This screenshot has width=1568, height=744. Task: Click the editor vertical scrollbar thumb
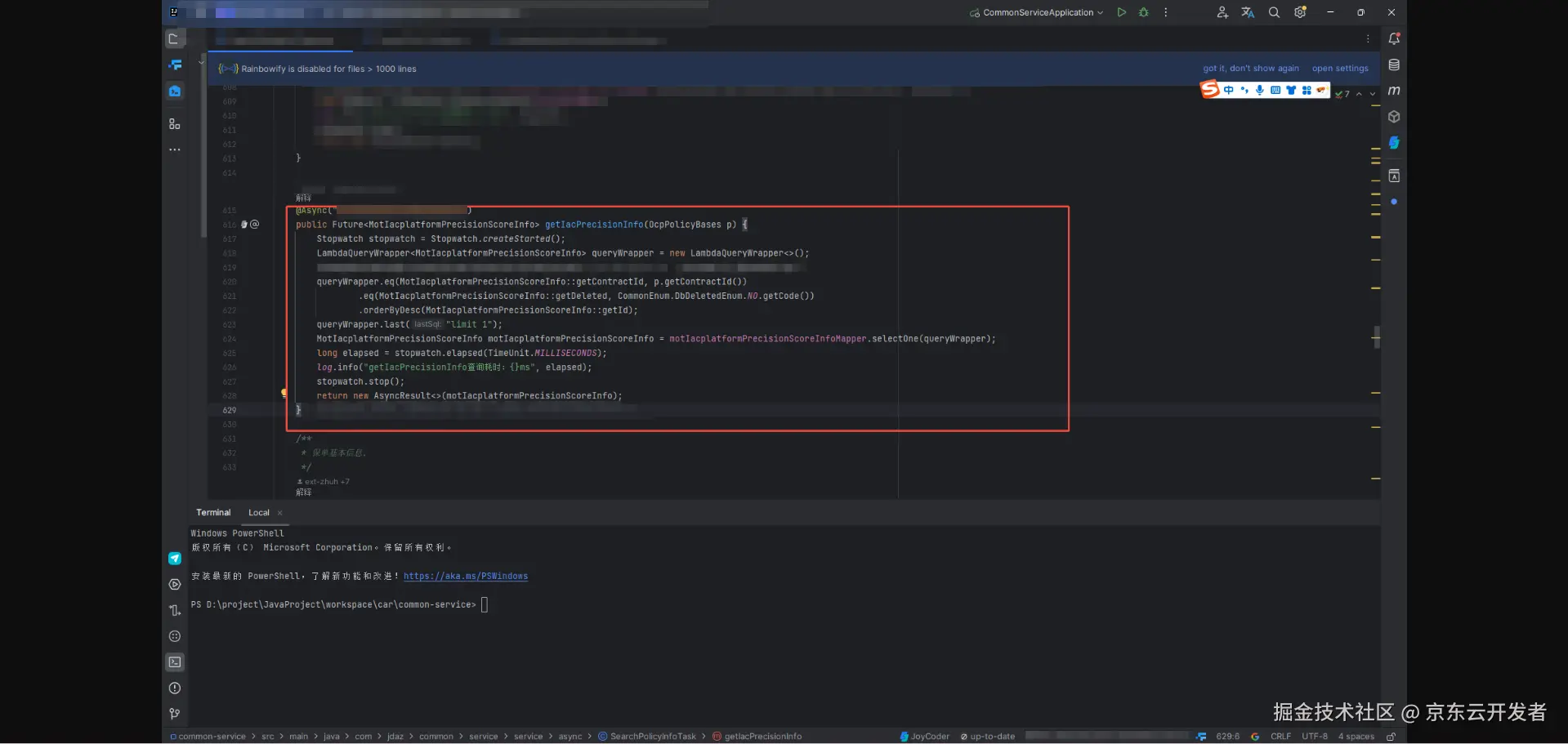pyautogui.click(x=1377, y=336)
